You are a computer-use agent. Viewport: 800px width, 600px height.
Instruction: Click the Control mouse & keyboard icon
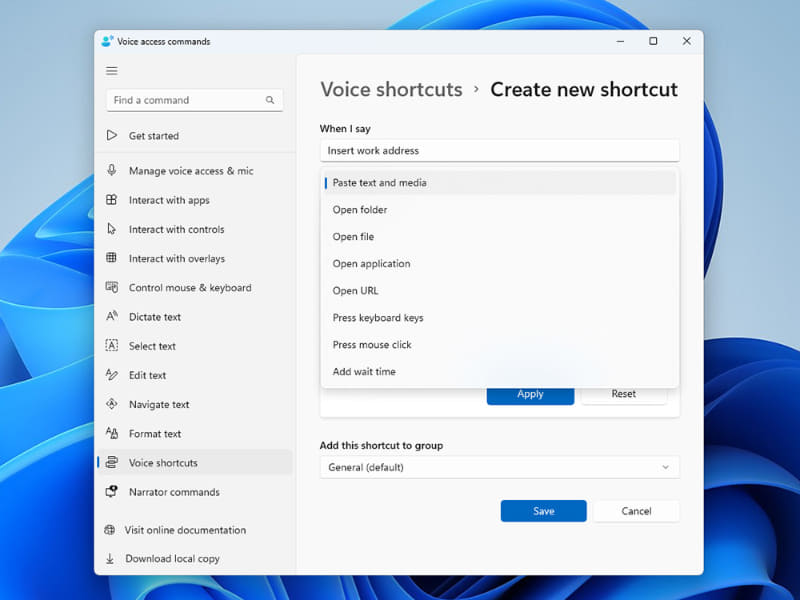pos(112,287)
